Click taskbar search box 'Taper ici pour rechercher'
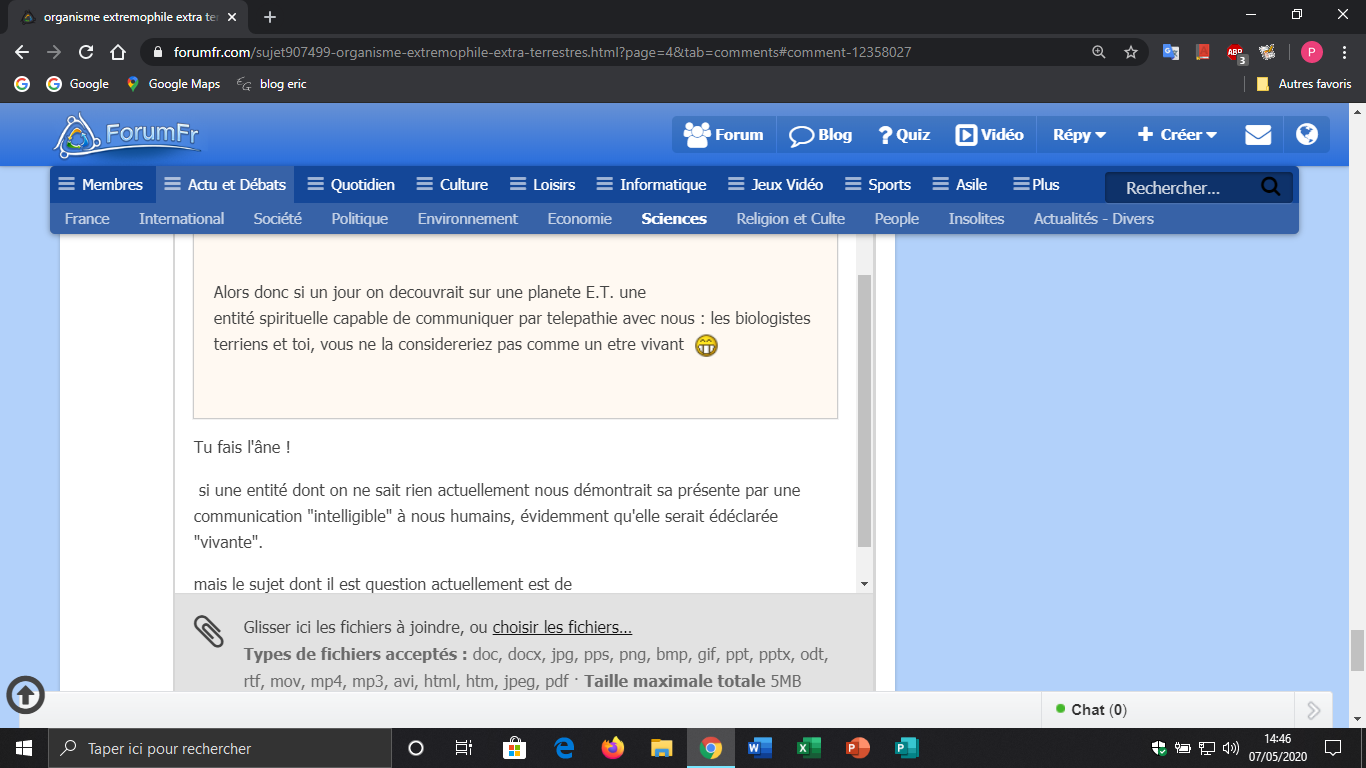Viewport: 1366px width, 768px height. [x=220, y=748]
